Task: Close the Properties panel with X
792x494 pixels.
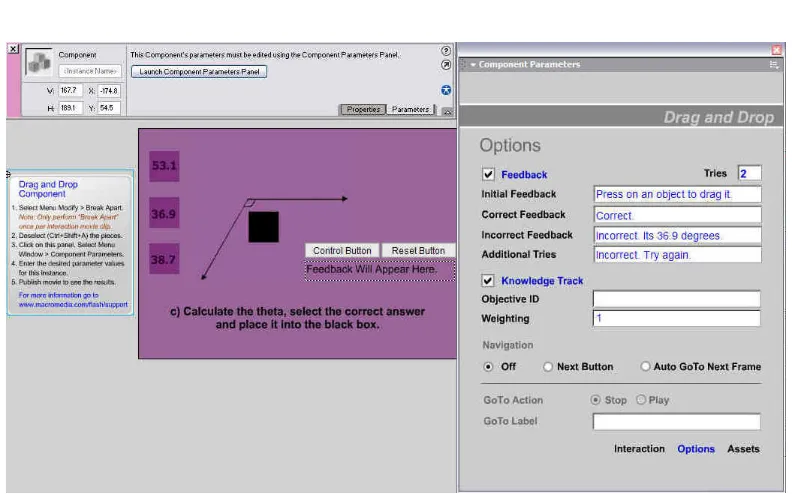Action: pos(13,49)
